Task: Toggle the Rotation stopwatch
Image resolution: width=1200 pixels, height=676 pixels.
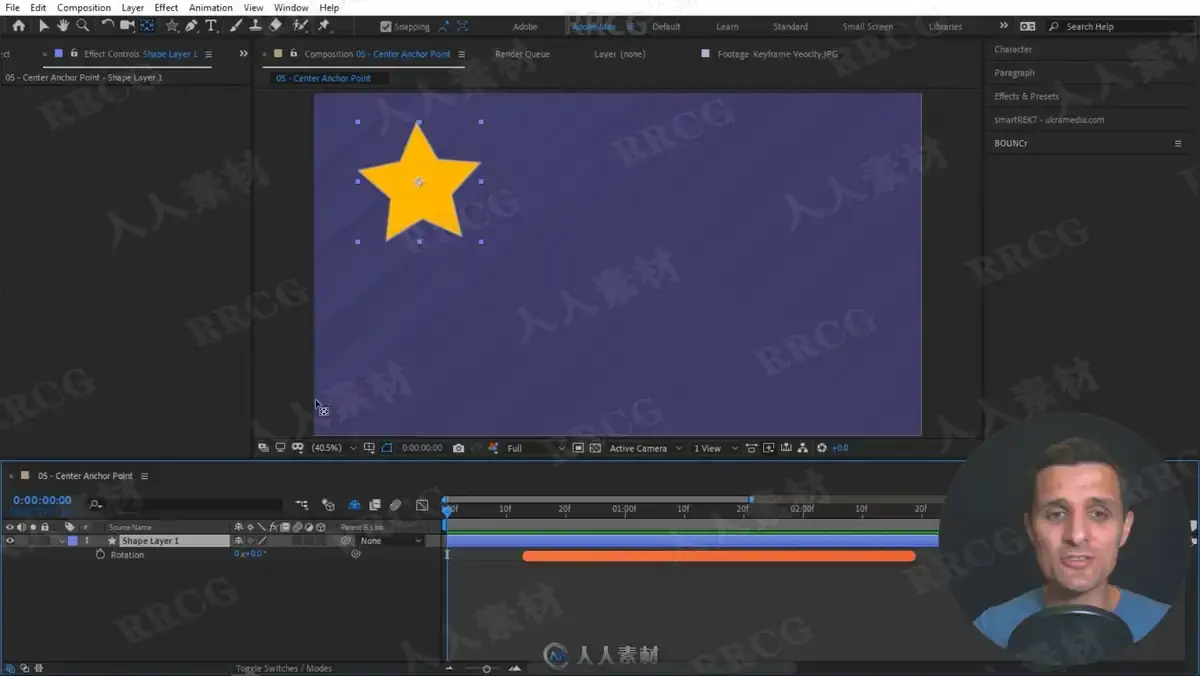Action: (x=100, y=554)
